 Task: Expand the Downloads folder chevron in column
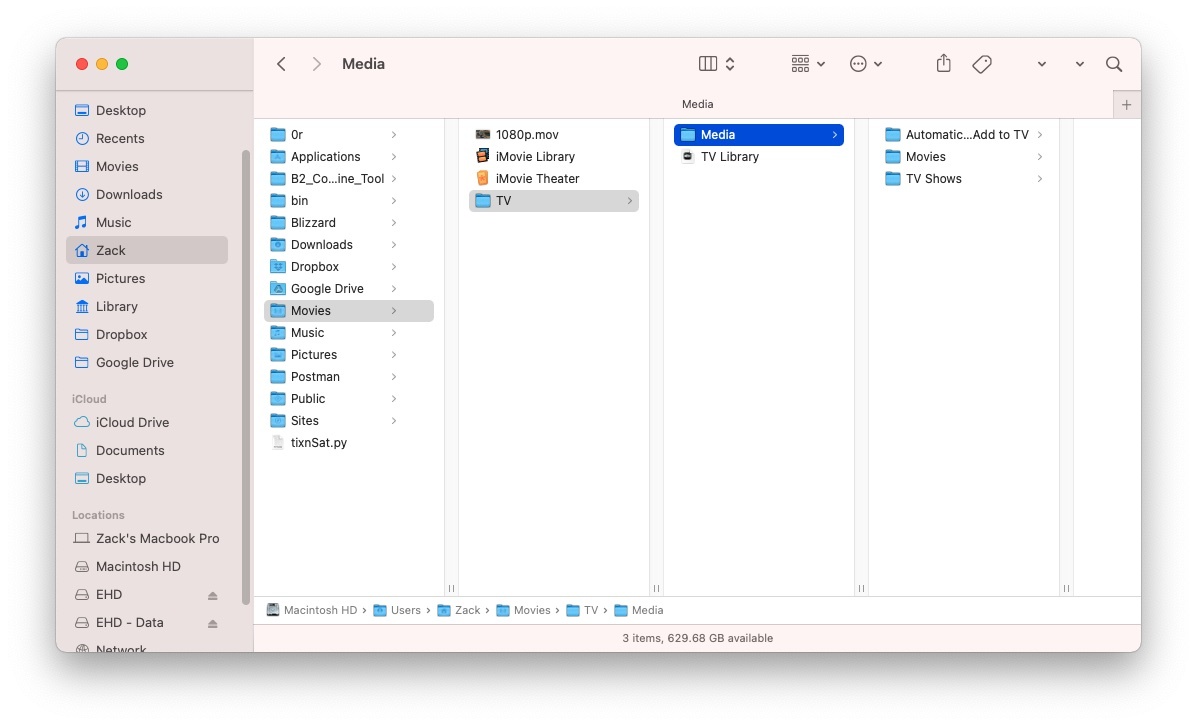pos(394,245)
